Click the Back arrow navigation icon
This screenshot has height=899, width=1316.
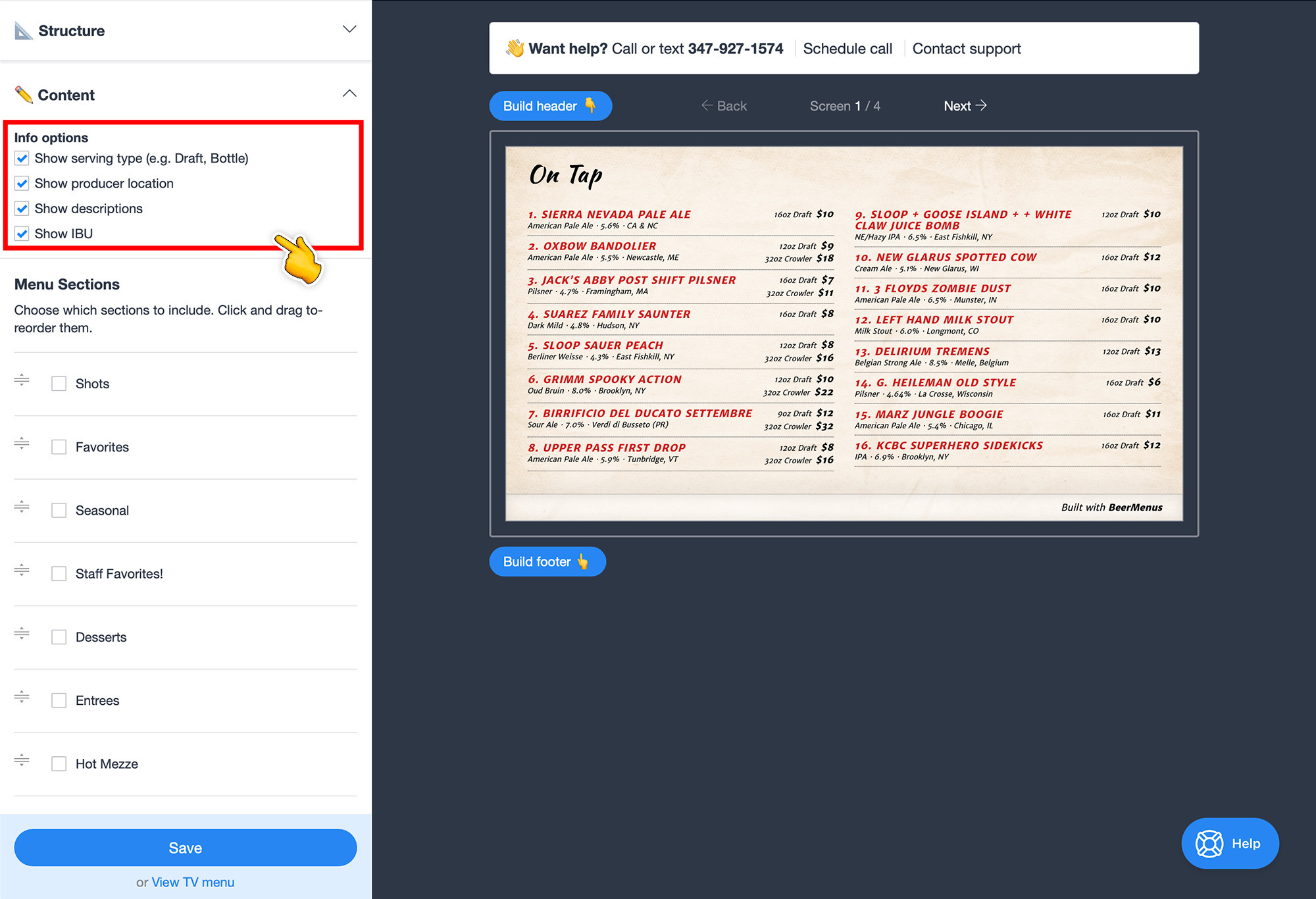[x=706, y=105]
